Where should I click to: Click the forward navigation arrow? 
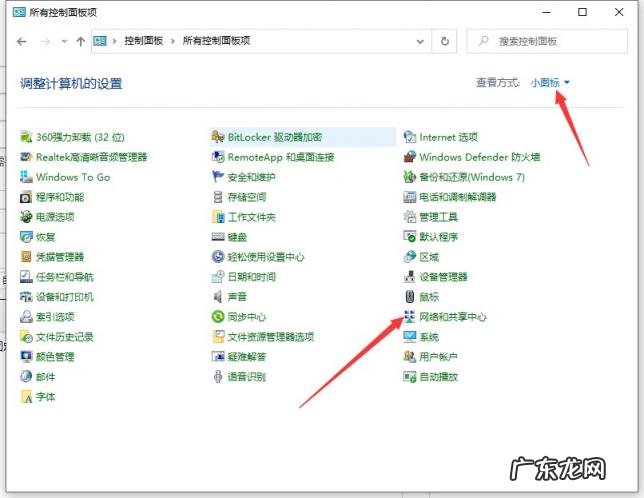tap(45, 41)
